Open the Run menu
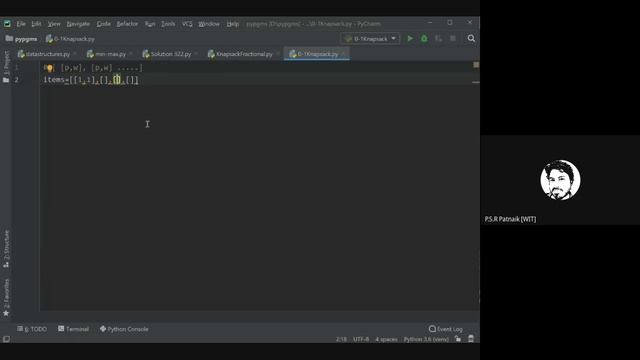Viewport: 640px width, 360px height. point(150,24)
